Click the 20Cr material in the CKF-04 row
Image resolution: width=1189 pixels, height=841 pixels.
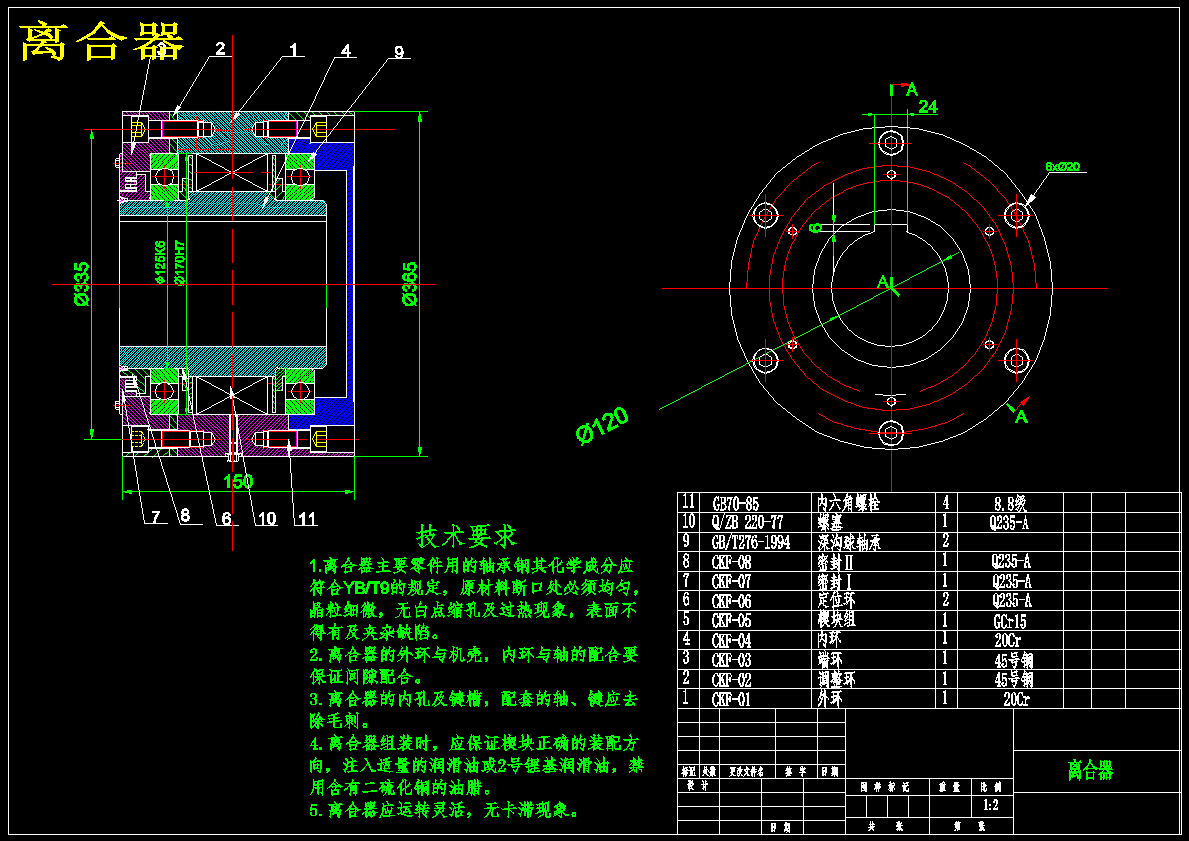point(1008,642)
